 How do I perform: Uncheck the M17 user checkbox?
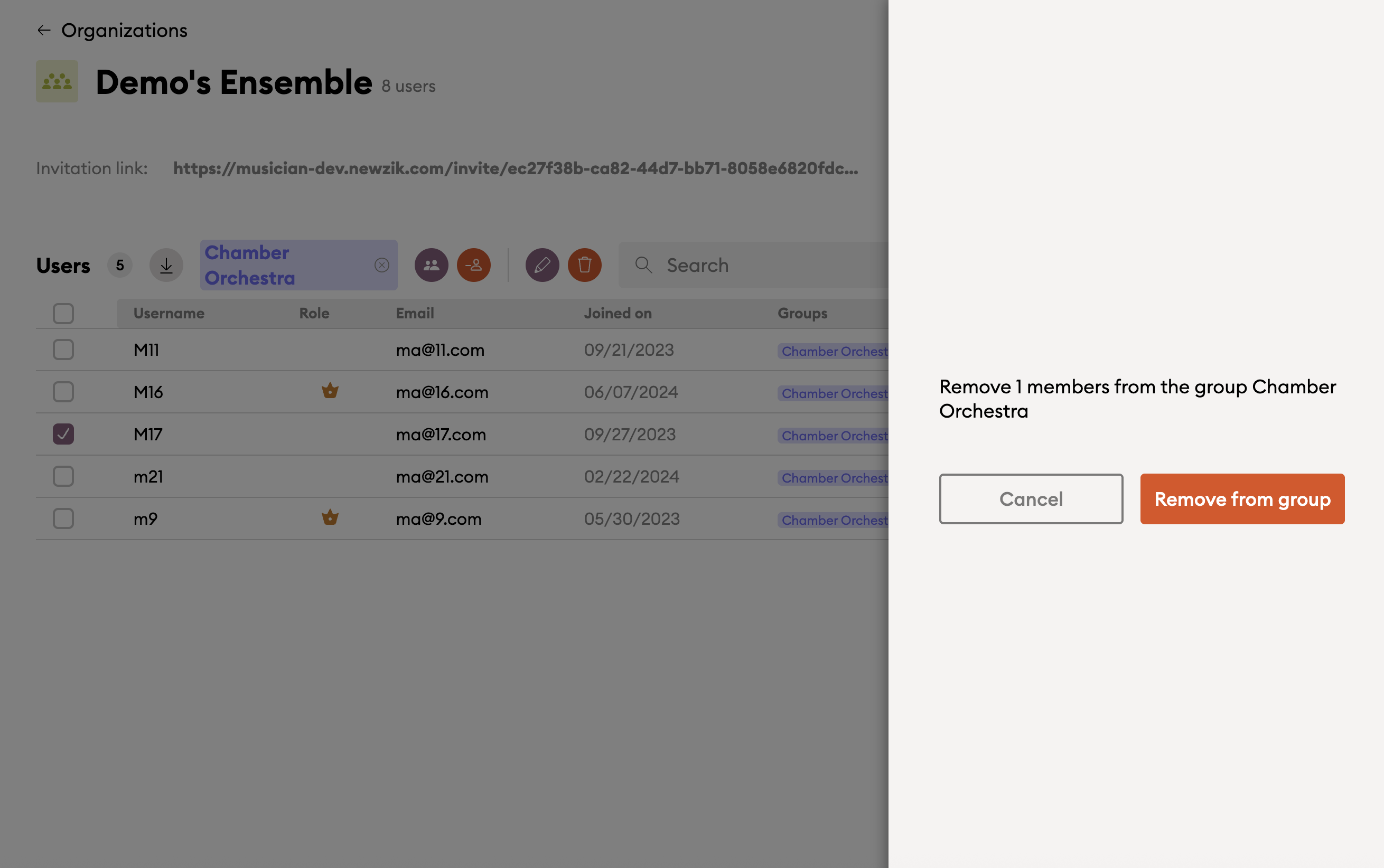click(x=63, y=434)
